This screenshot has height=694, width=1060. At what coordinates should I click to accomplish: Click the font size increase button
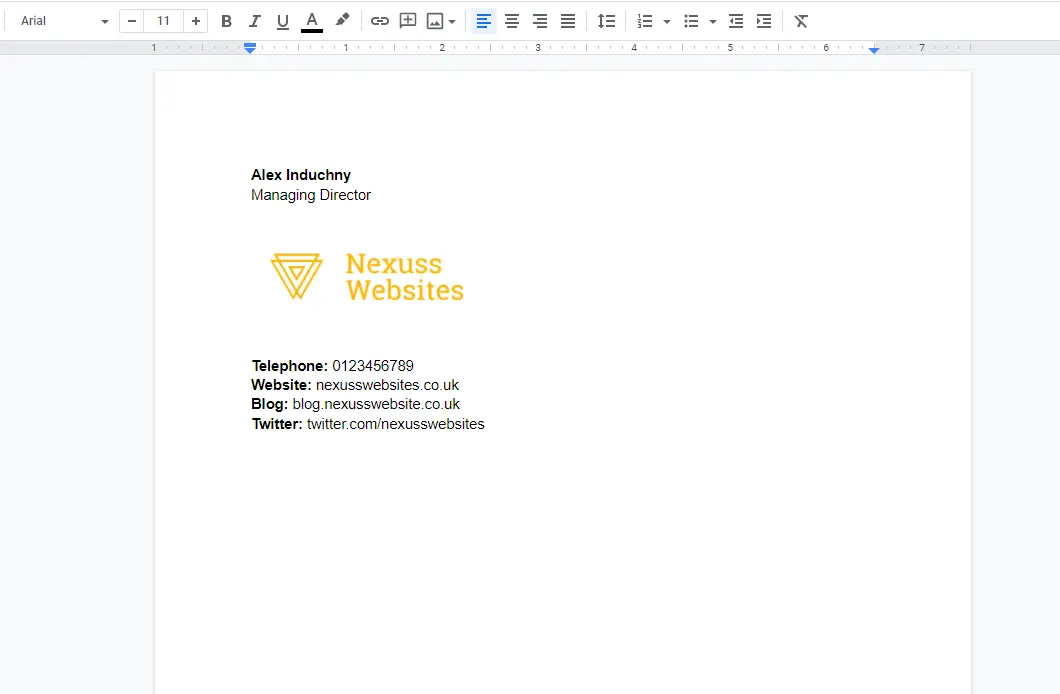[195, 20]
